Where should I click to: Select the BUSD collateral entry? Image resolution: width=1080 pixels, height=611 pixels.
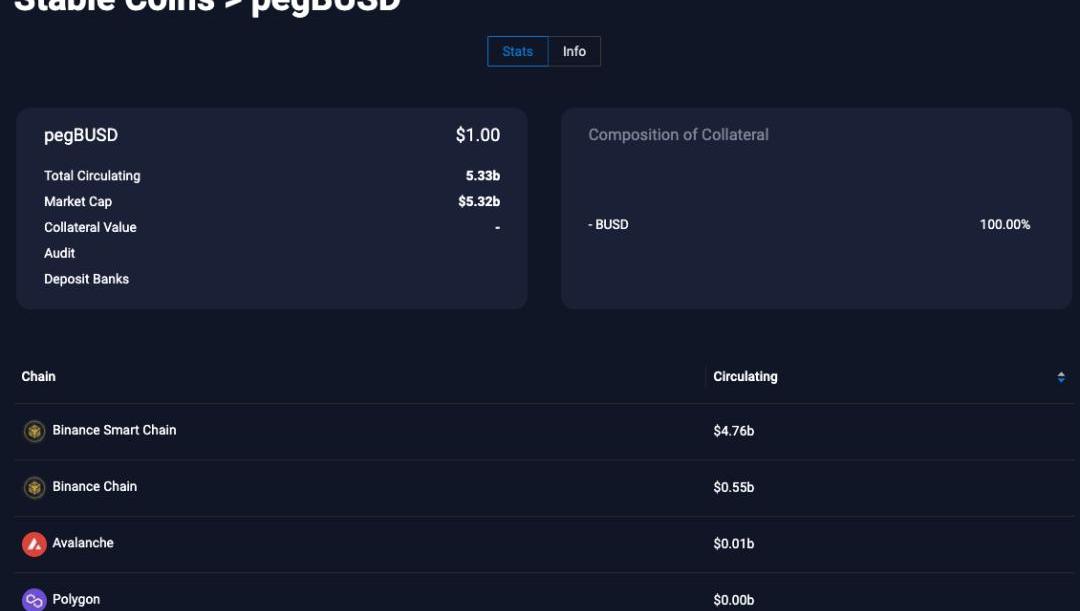[x=609, y=224]
